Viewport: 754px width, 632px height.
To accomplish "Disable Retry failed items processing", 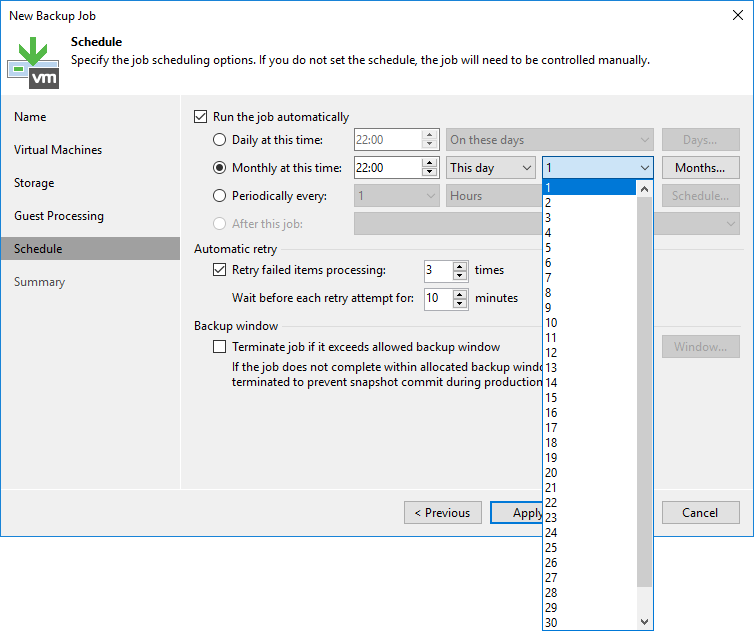I will tap(220, 270).
